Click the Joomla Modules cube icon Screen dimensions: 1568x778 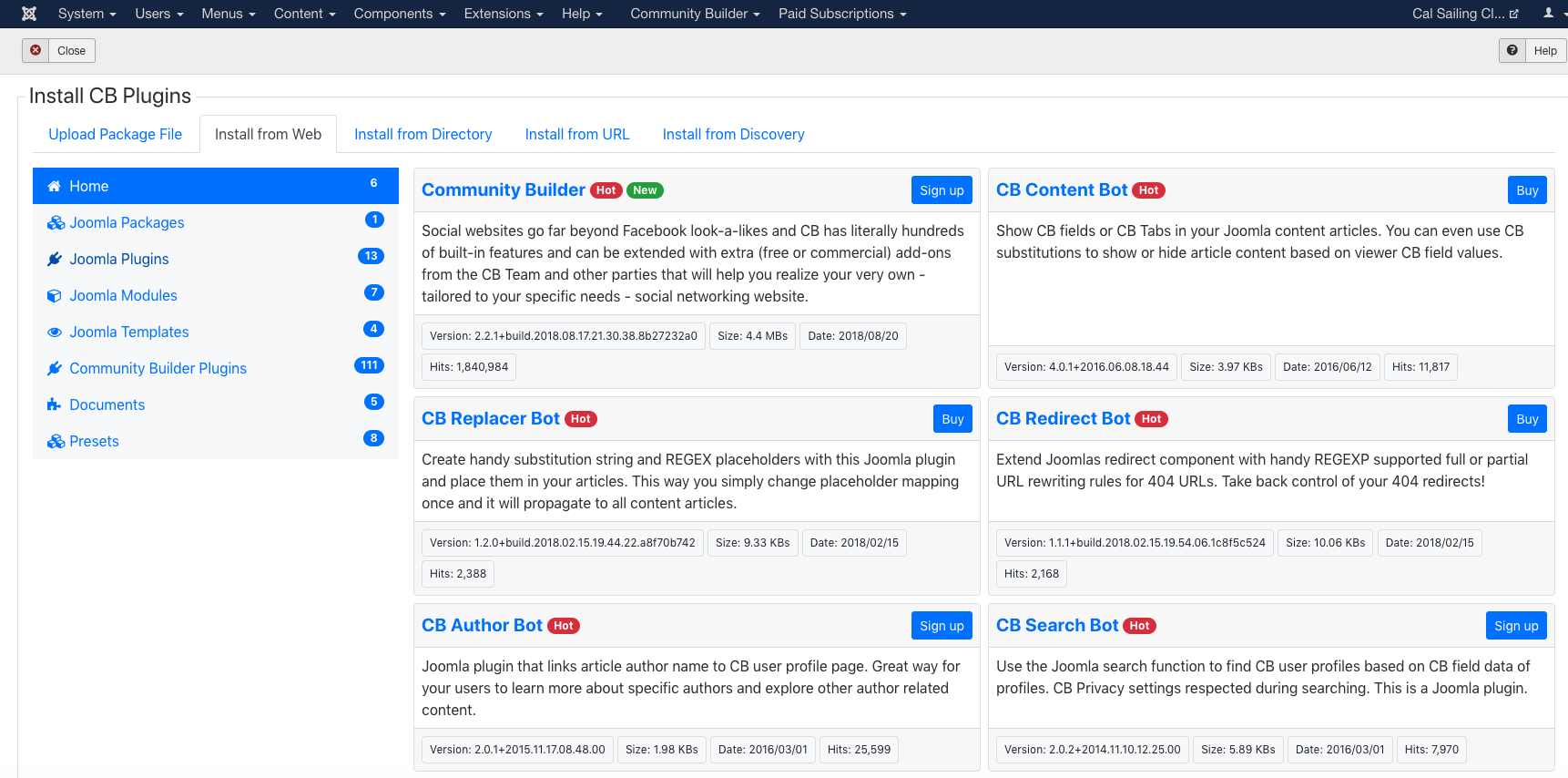(55, 295)
